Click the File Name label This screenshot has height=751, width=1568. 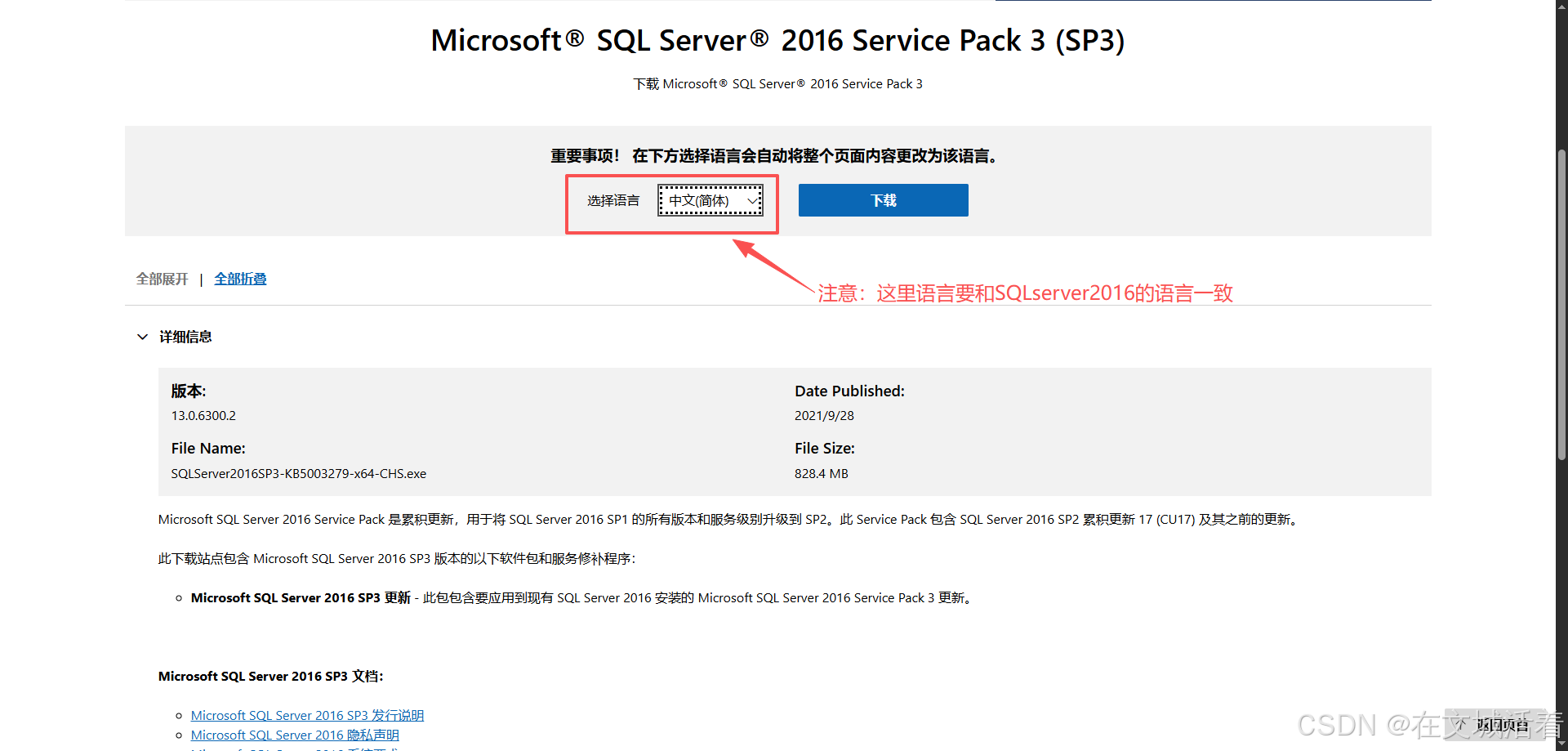[208, 448]
